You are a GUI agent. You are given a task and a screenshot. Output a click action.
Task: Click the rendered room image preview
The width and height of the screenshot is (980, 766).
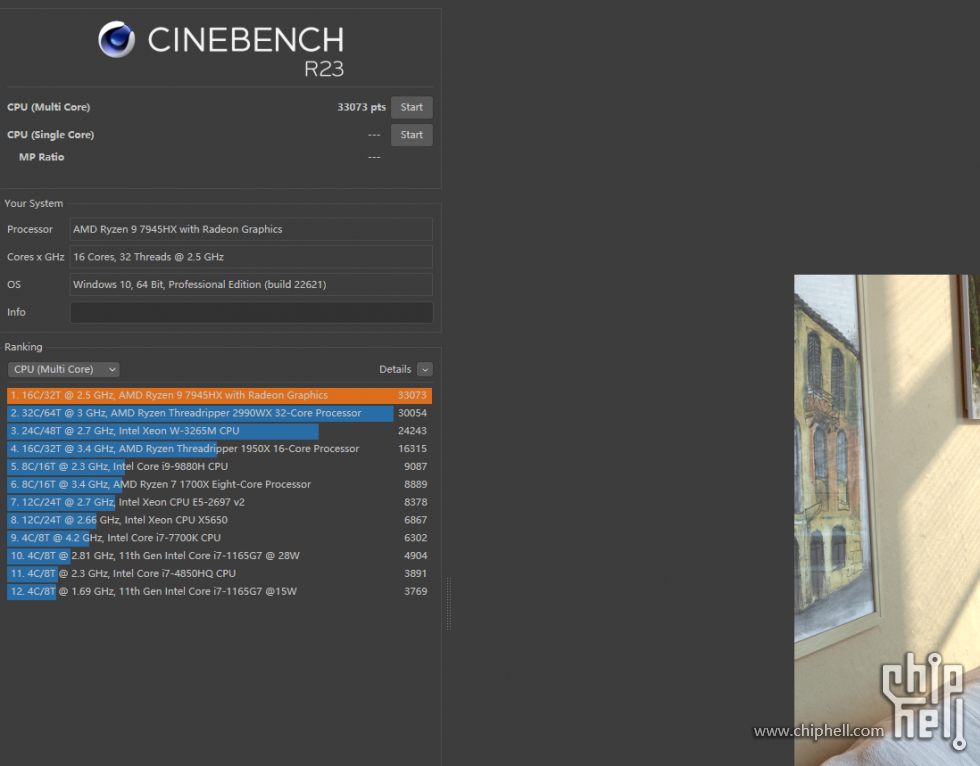click(887, 520)
